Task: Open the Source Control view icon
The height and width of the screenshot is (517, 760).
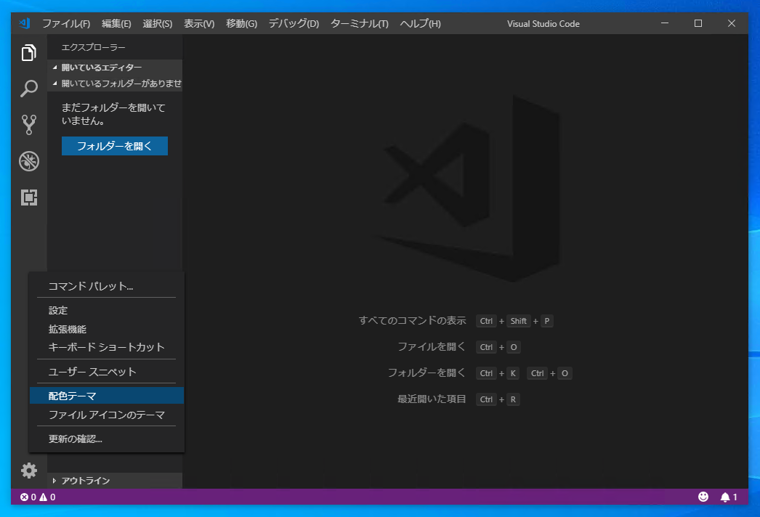Action: click(29, 125)
